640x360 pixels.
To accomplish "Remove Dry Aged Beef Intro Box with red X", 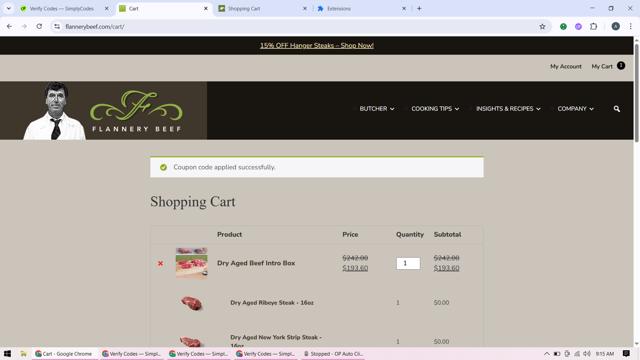I will (160, 263).
